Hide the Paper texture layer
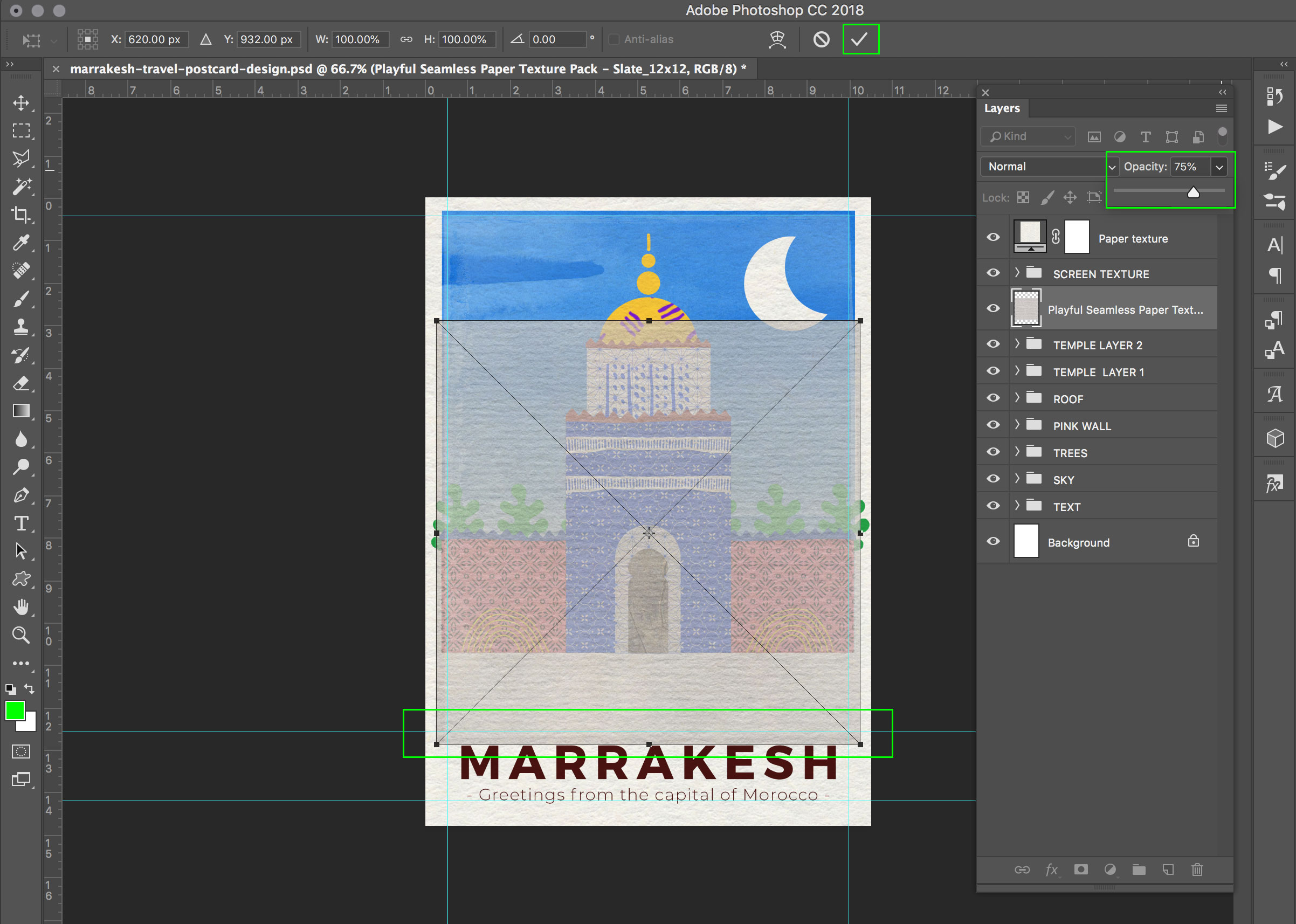Image resolution: width=1296 pixels, height=924 pixels. point(993,237)
